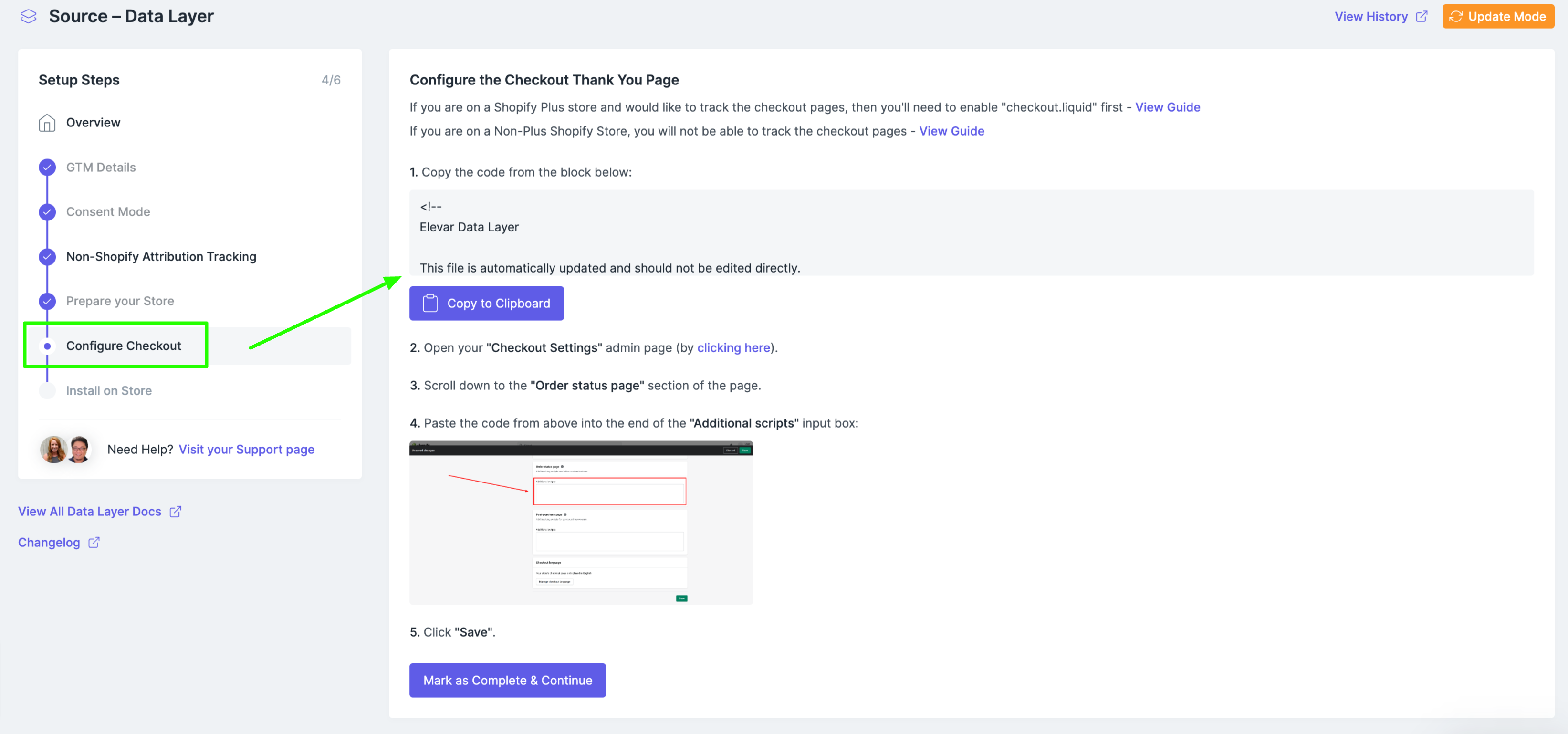1568x734 pixels.
Task: Click the external link icon beside View History
Action: click(x=1422, y=16)
